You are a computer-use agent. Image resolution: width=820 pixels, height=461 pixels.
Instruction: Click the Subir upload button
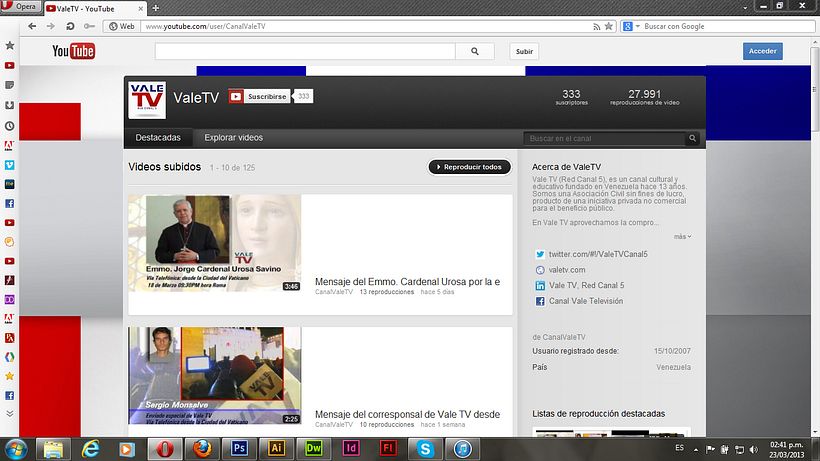[524, 51]
